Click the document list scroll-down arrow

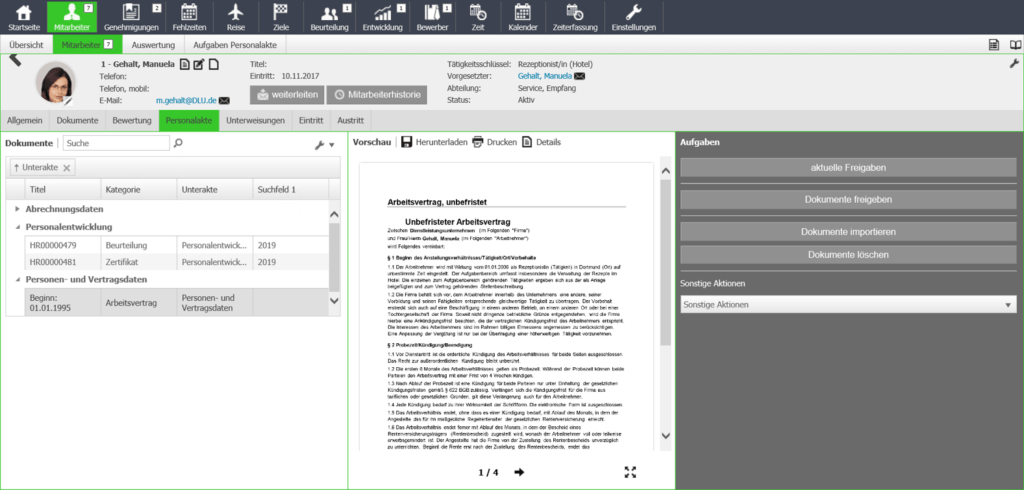click(x=334, y=301)
